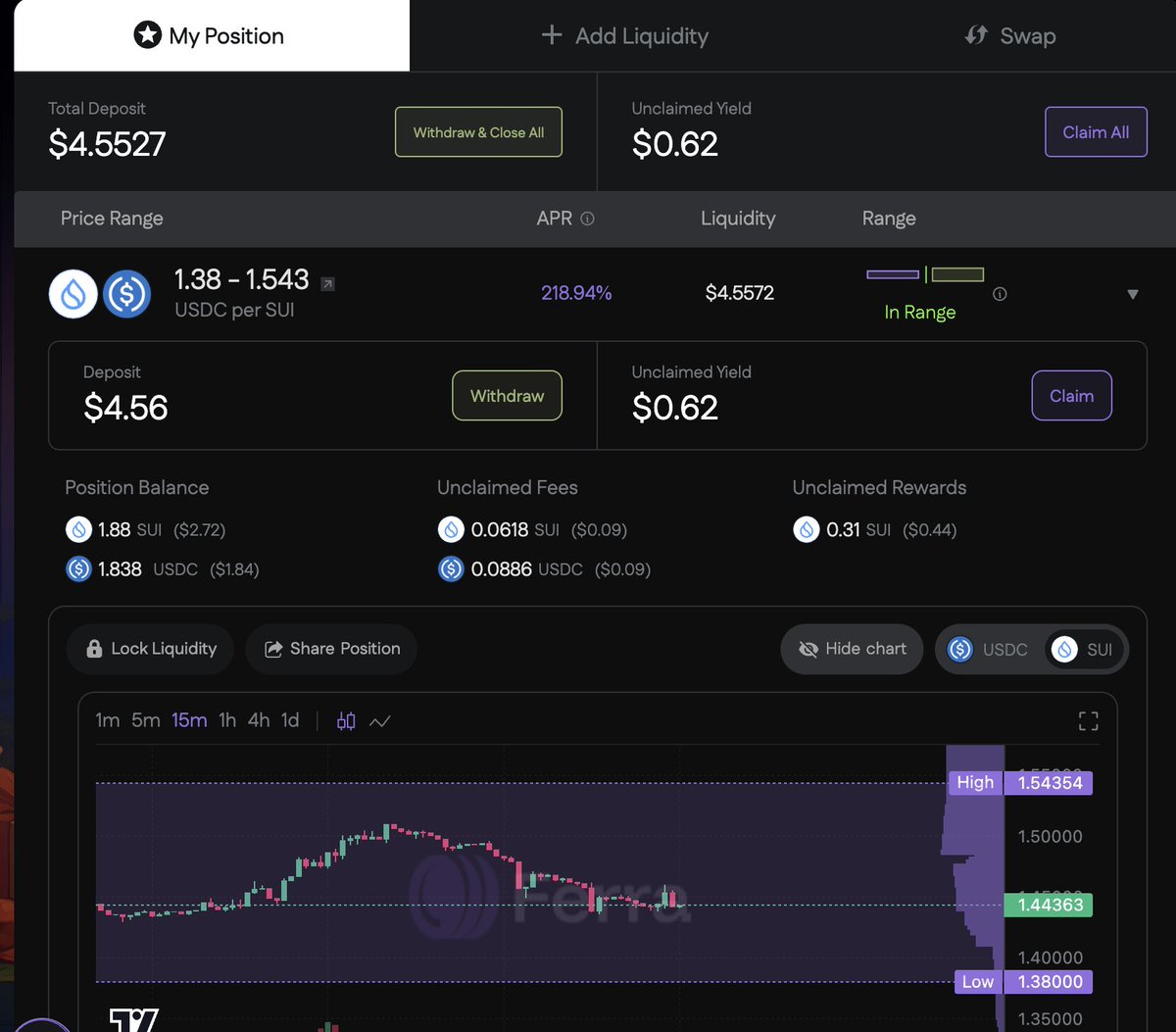The height and width of the screenshot is (1032, 1176).
Task: Open the Add Liquidity tab
Action: pos(624,36)
